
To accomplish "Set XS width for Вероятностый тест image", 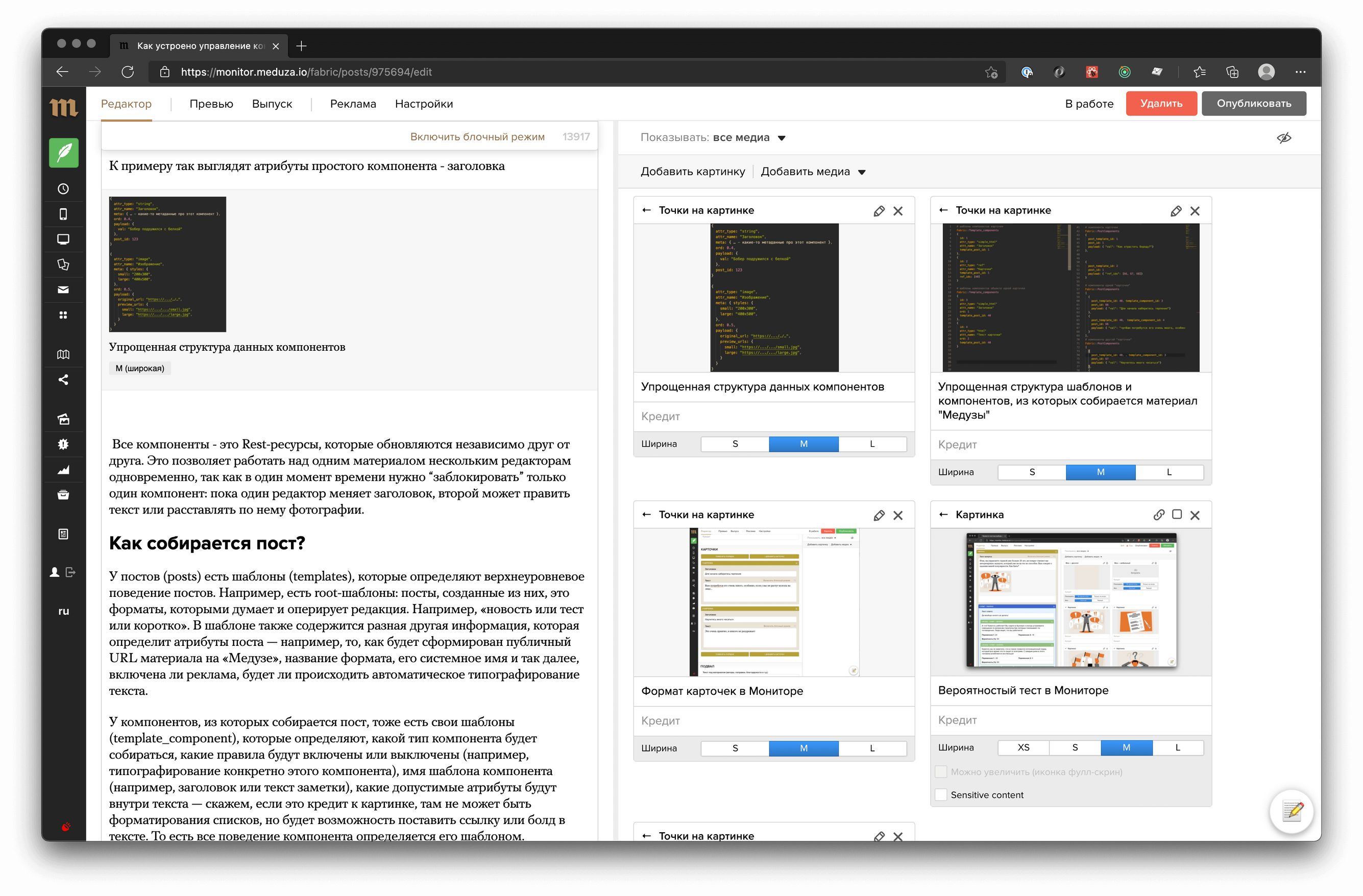I will point(1024,747).
